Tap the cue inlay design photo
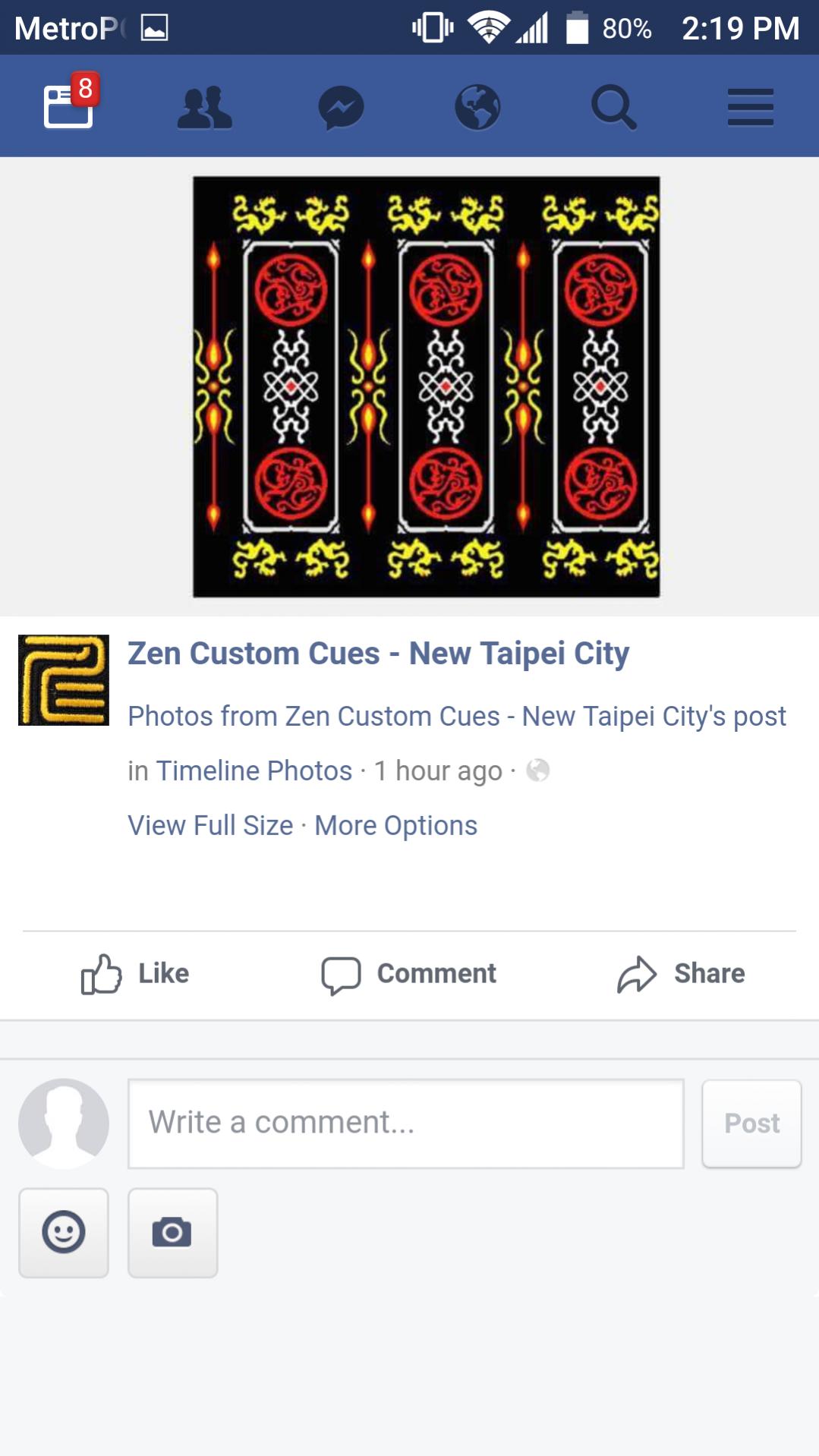 (x=427, y=387)
